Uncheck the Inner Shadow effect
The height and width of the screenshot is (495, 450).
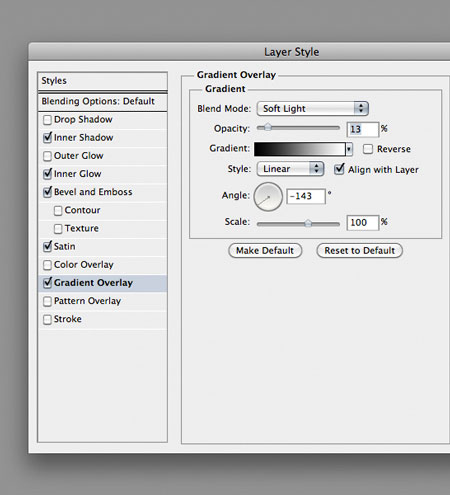tap(47, 138)
